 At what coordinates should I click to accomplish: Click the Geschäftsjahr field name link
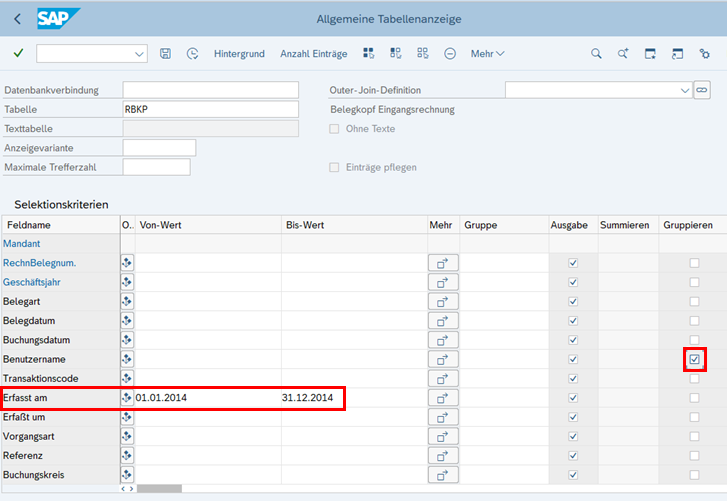click(x=34, y=282)
